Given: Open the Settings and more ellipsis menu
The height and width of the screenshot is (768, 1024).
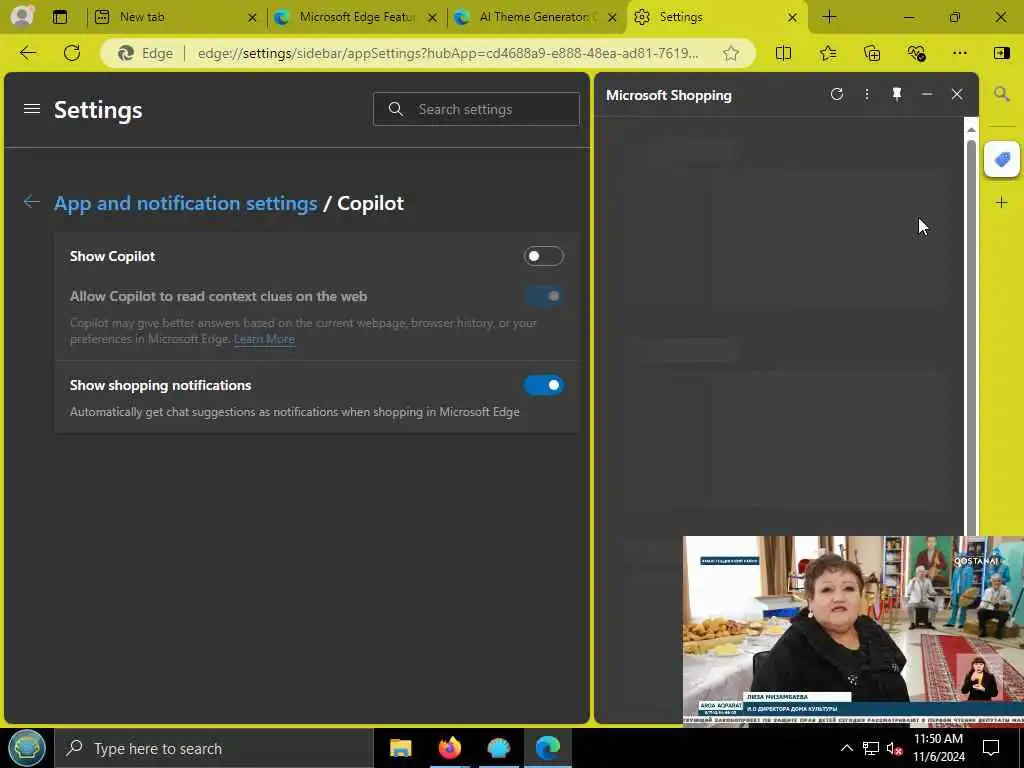Looking at the screenshot, I should (959, 53).
